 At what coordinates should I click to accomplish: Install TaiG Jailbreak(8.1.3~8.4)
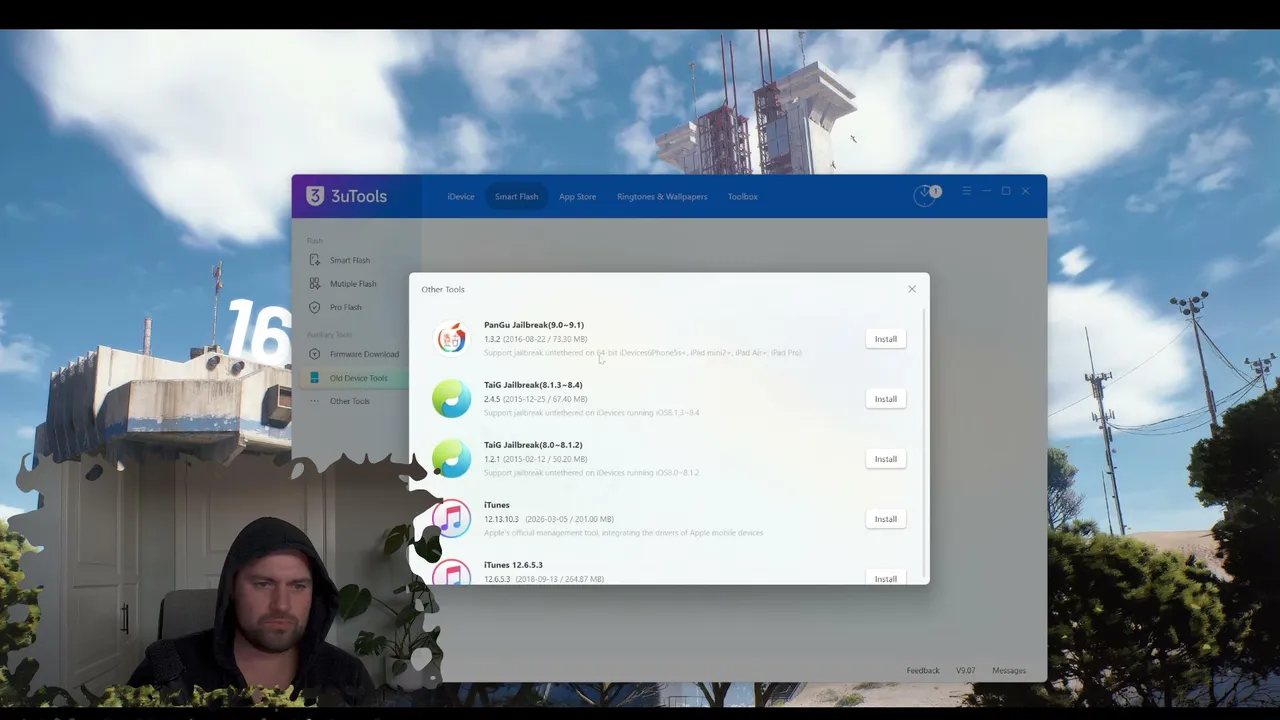pyautogui.click(x=886, y=399)
